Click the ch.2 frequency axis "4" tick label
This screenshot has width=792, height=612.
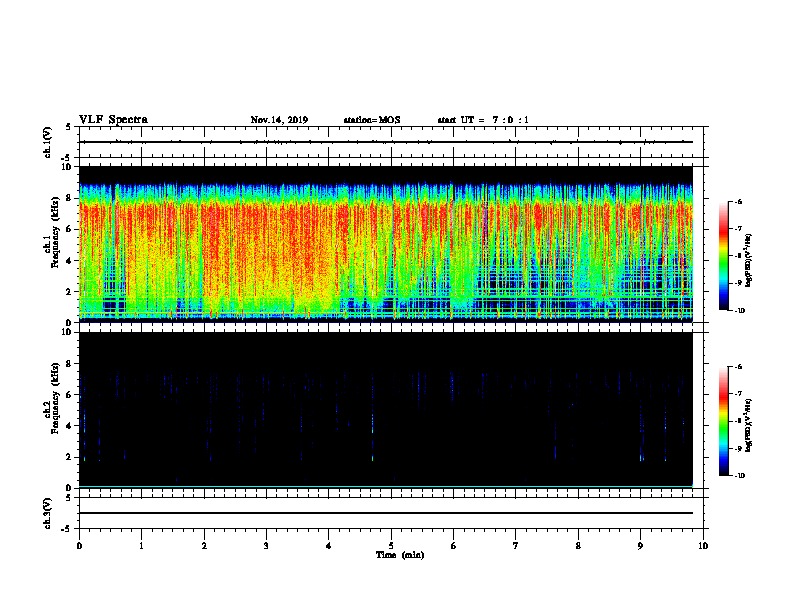click(69, 426)
